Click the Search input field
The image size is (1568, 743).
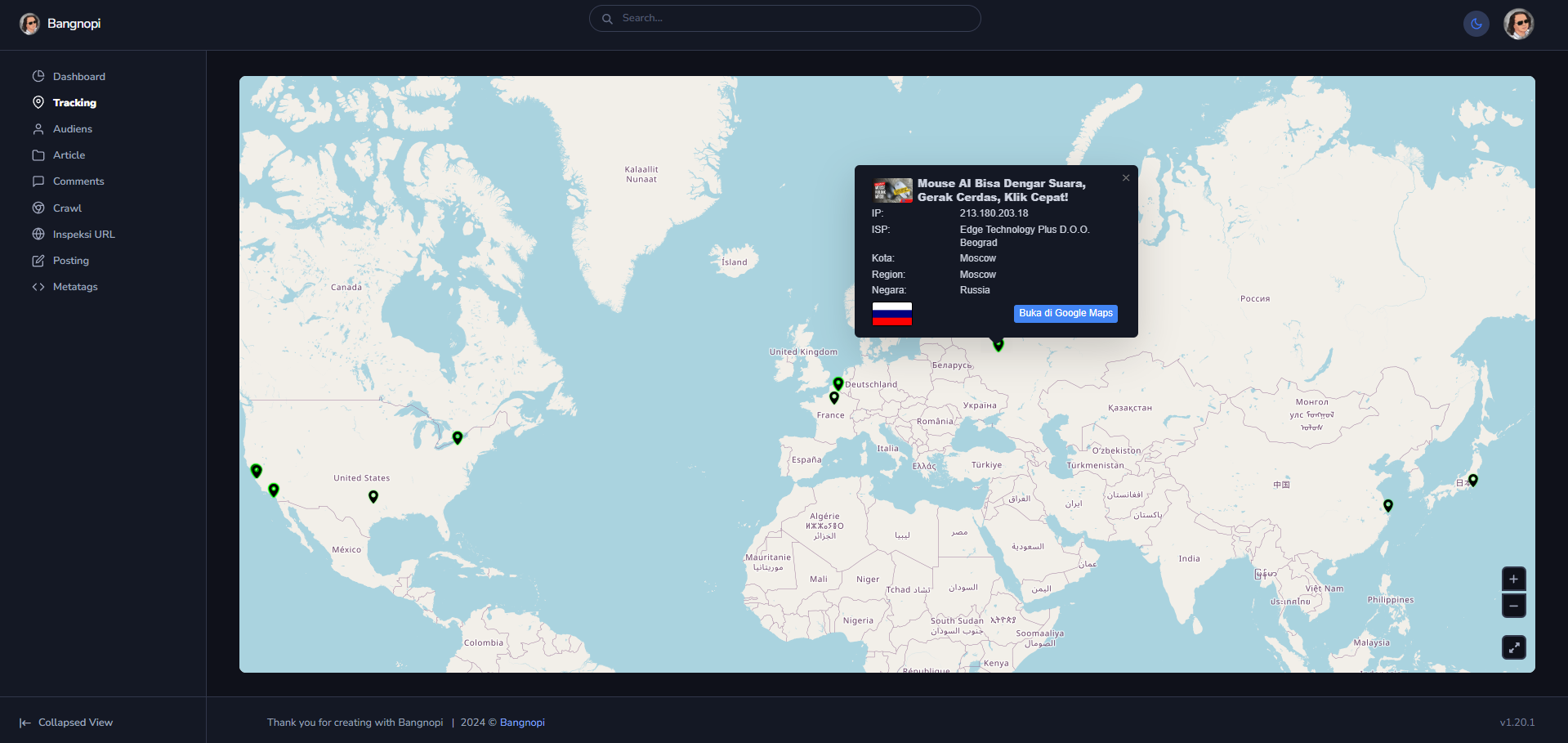784,18
